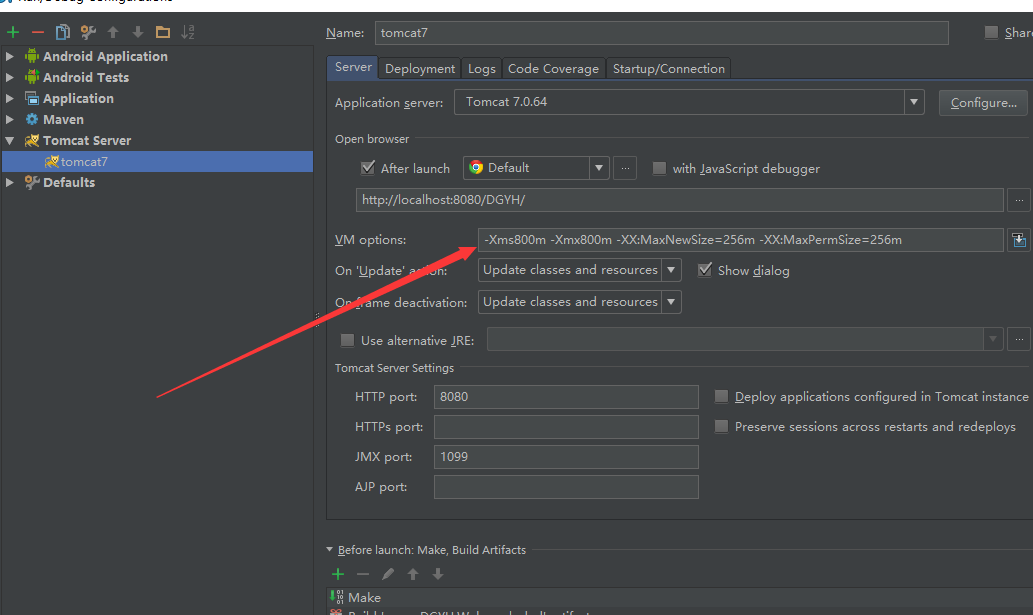Expand the Defaults node
This screenshot has height=615, width=1033.
[x=10, y=182]
